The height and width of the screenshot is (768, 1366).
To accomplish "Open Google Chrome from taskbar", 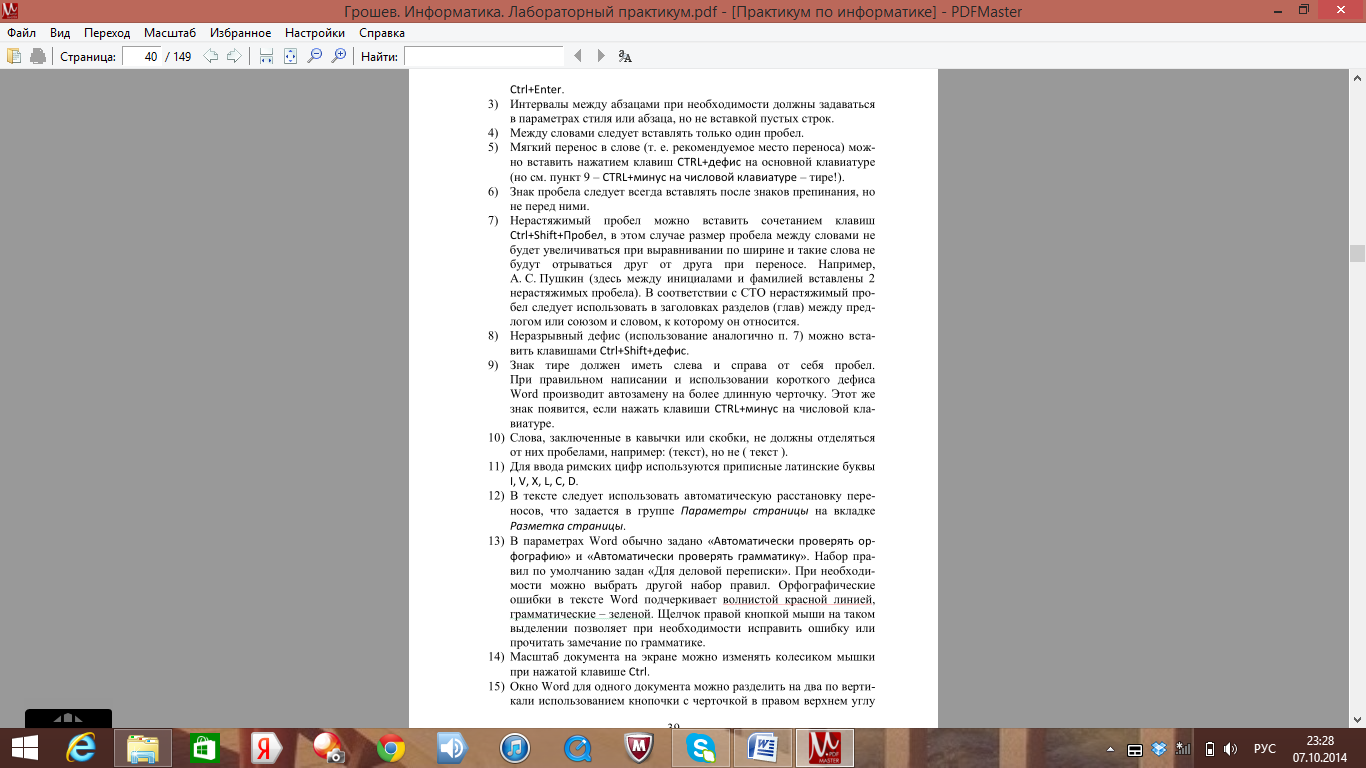I will click(x=390, y=748).
